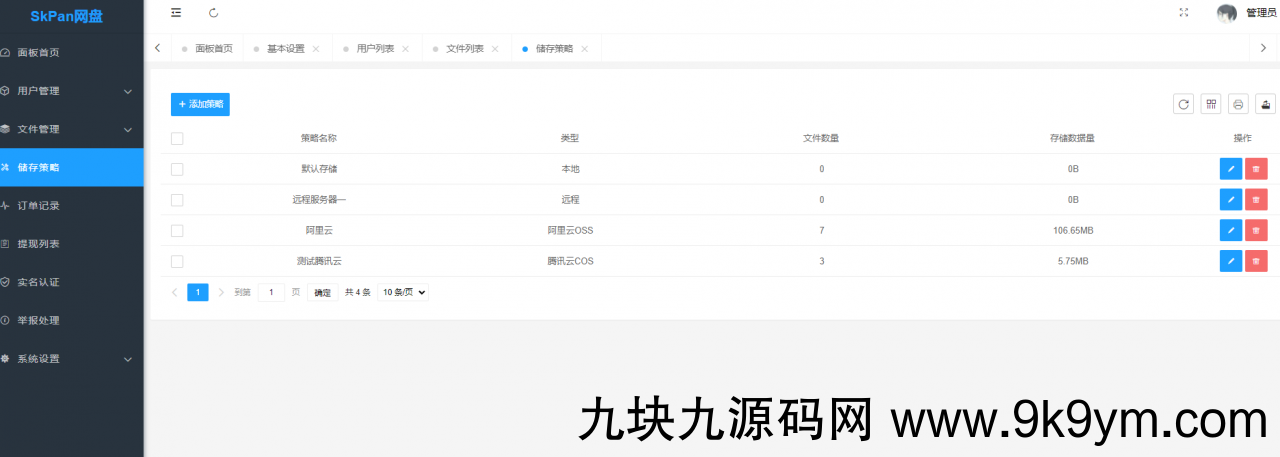The image size is (1280, 457).
Task: Select all rows with header checkbox
Action: pos(177,138)
